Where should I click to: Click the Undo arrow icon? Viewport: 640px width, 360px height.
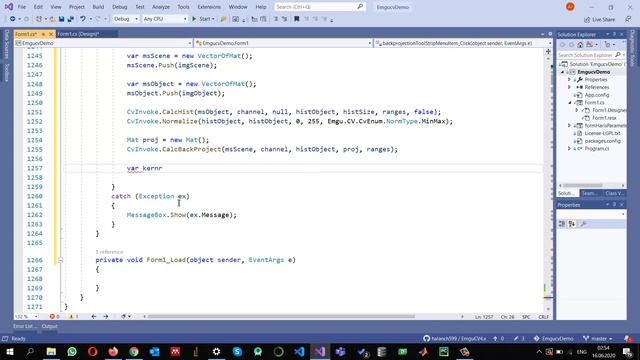[83, 19]
